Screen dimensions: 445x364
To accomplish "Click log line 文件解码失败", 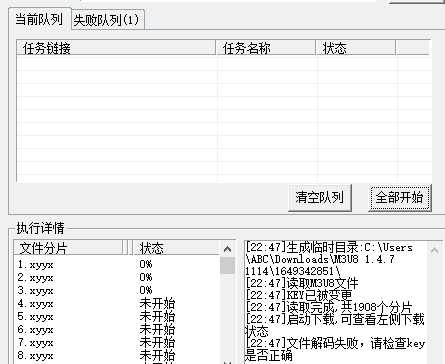I will [x=335, y=349].
